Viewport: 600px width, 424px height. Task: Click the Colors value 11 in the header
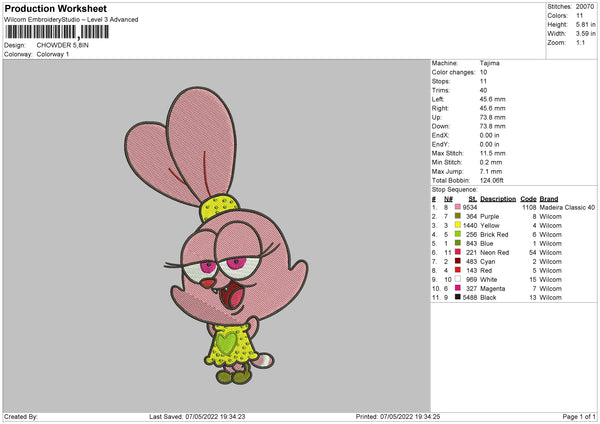pyautogui.click(x=579, y=16)
